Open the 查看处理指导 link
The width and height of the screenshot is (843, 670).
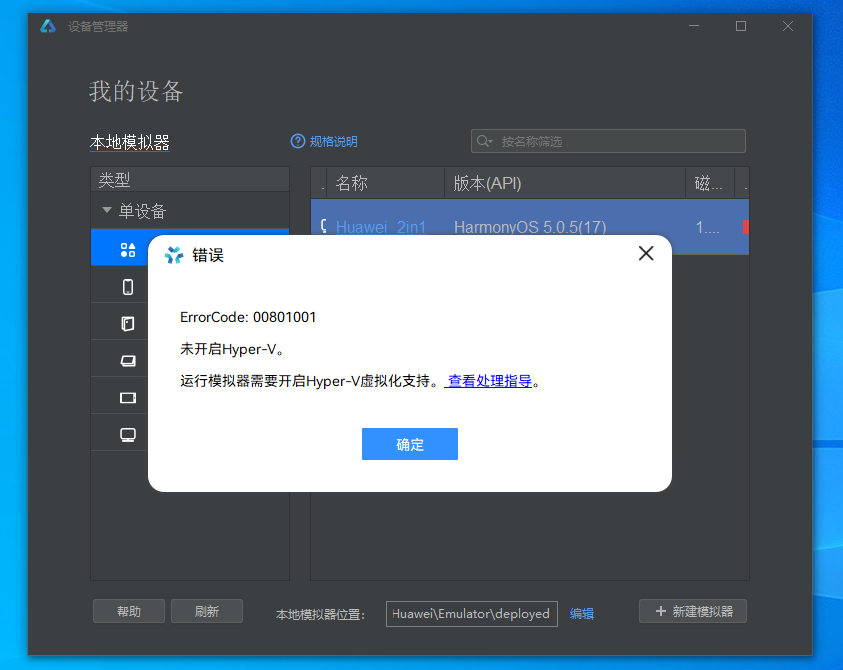click(x=489, y=381)
